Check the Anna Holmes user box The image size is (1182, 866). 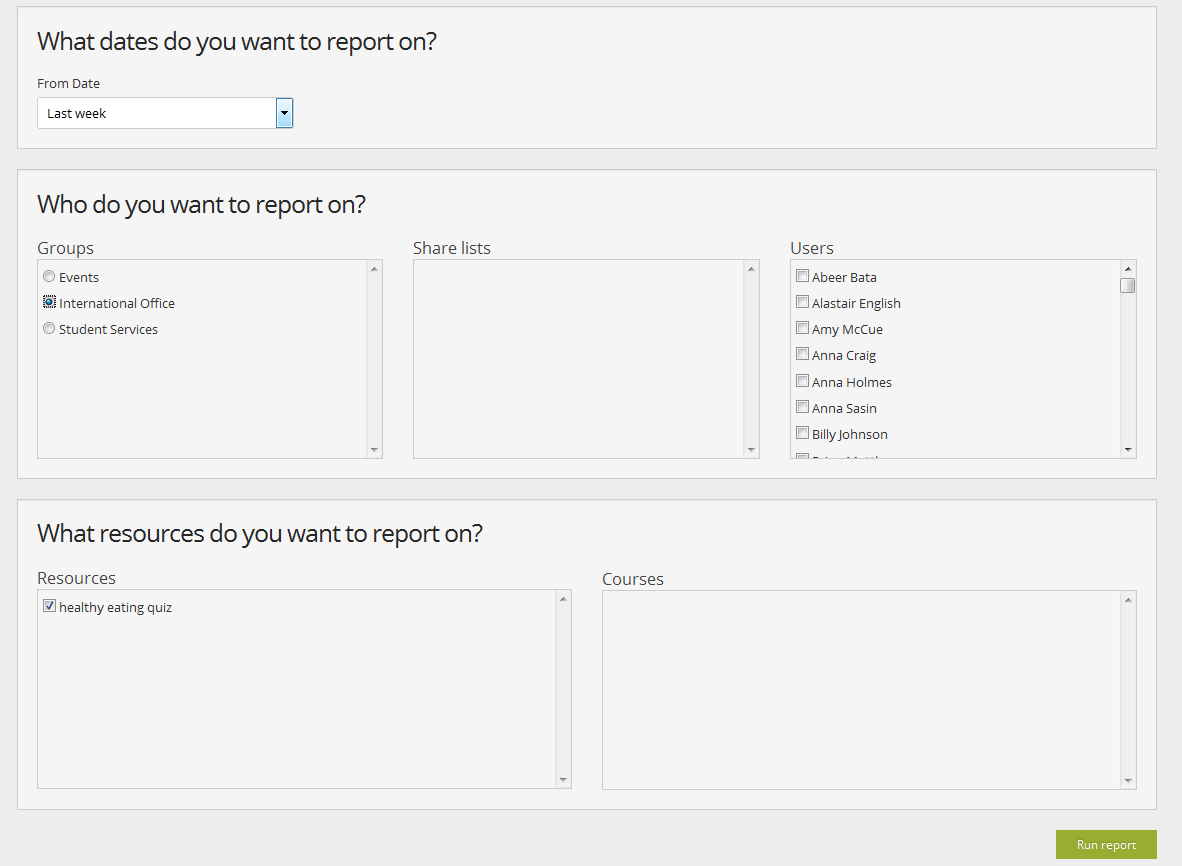pyautogui.click(x=802, y=381)
